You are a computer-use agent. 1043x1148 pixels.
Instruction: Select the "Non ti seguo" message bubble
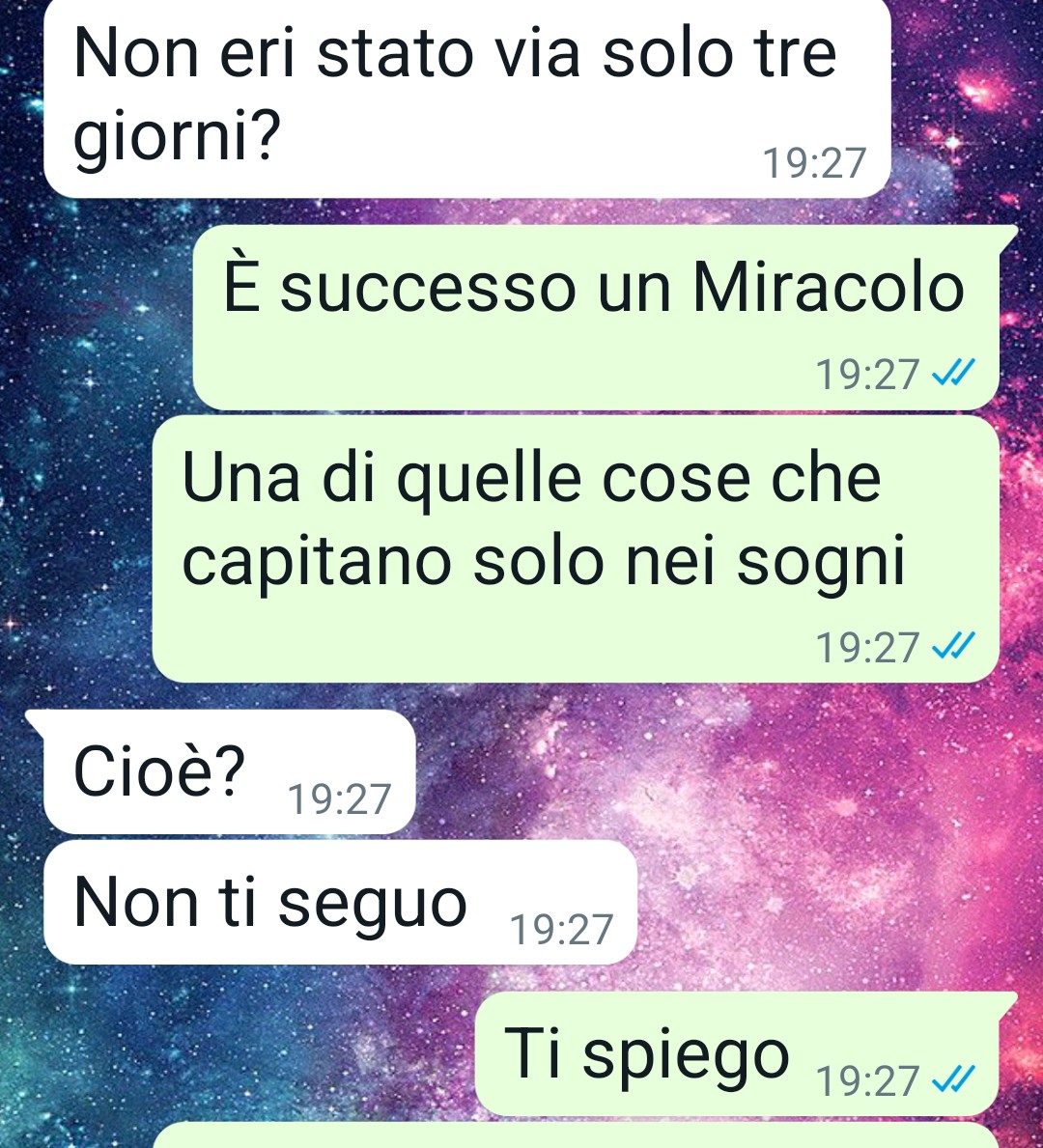341,902
